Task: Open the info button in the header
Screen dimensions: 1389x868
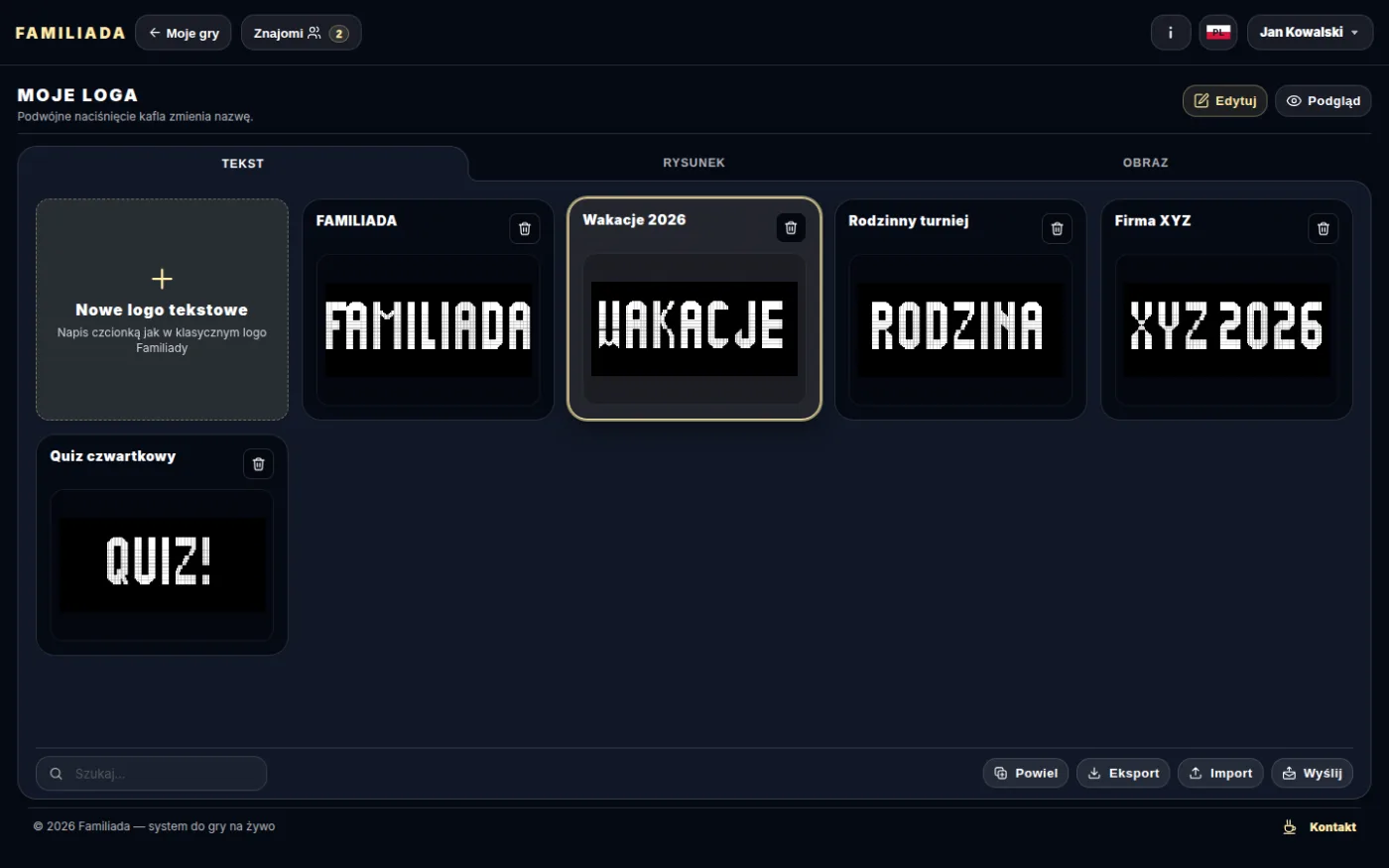Action: pyautogui.click(x=1171, y=33)
